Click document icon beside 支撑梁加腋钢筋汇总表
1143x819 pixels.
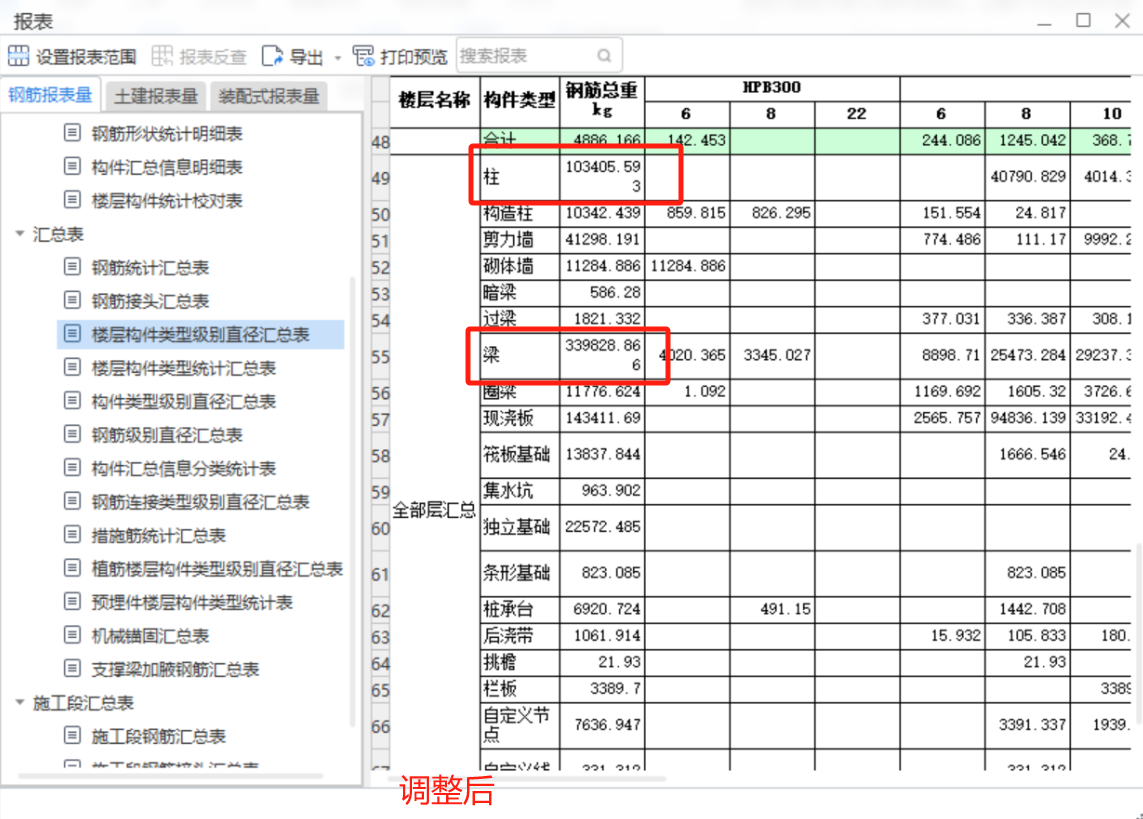[72, 669]
